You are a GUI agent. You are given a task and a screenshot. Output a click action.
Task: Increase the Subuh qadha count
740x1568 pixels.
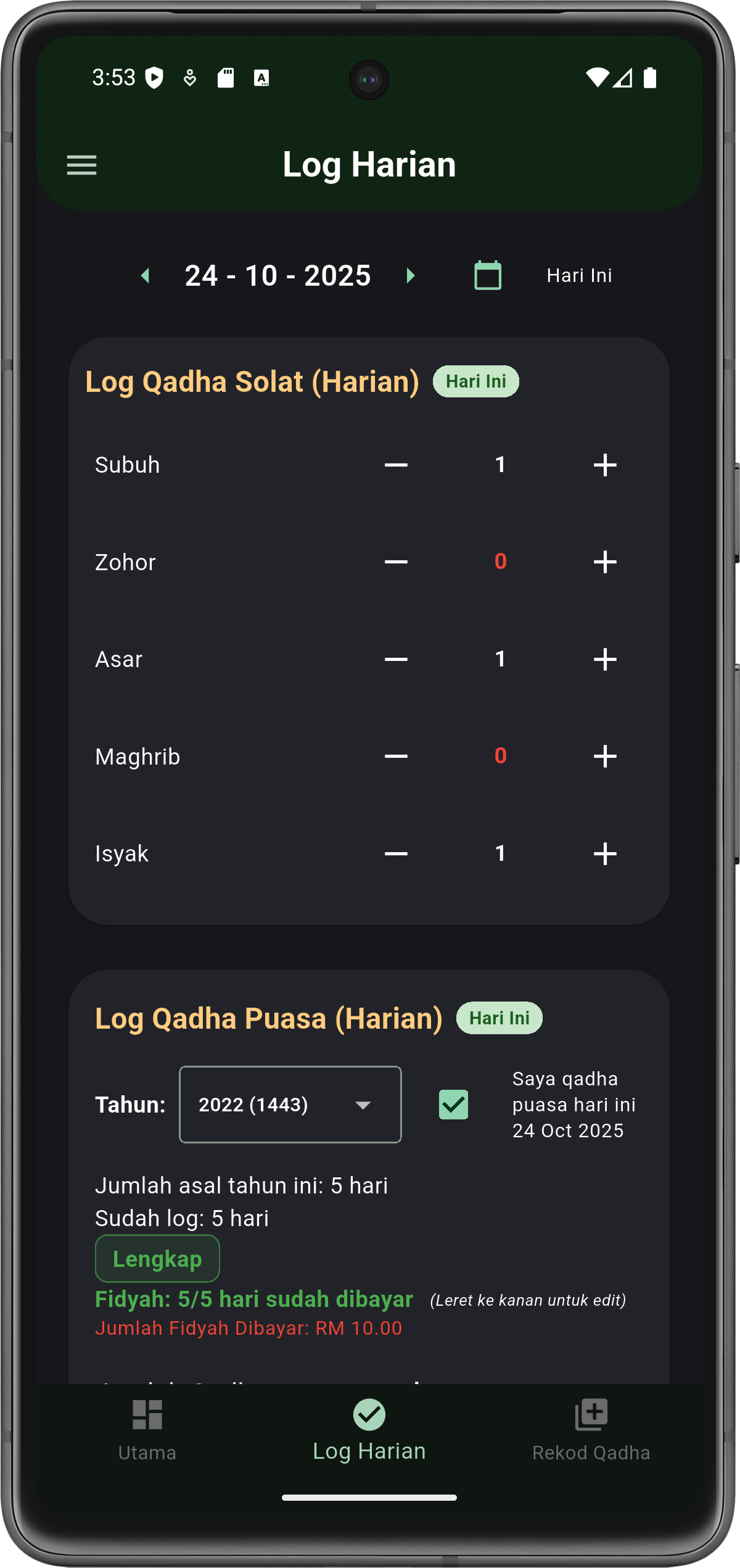coord(605,465)
